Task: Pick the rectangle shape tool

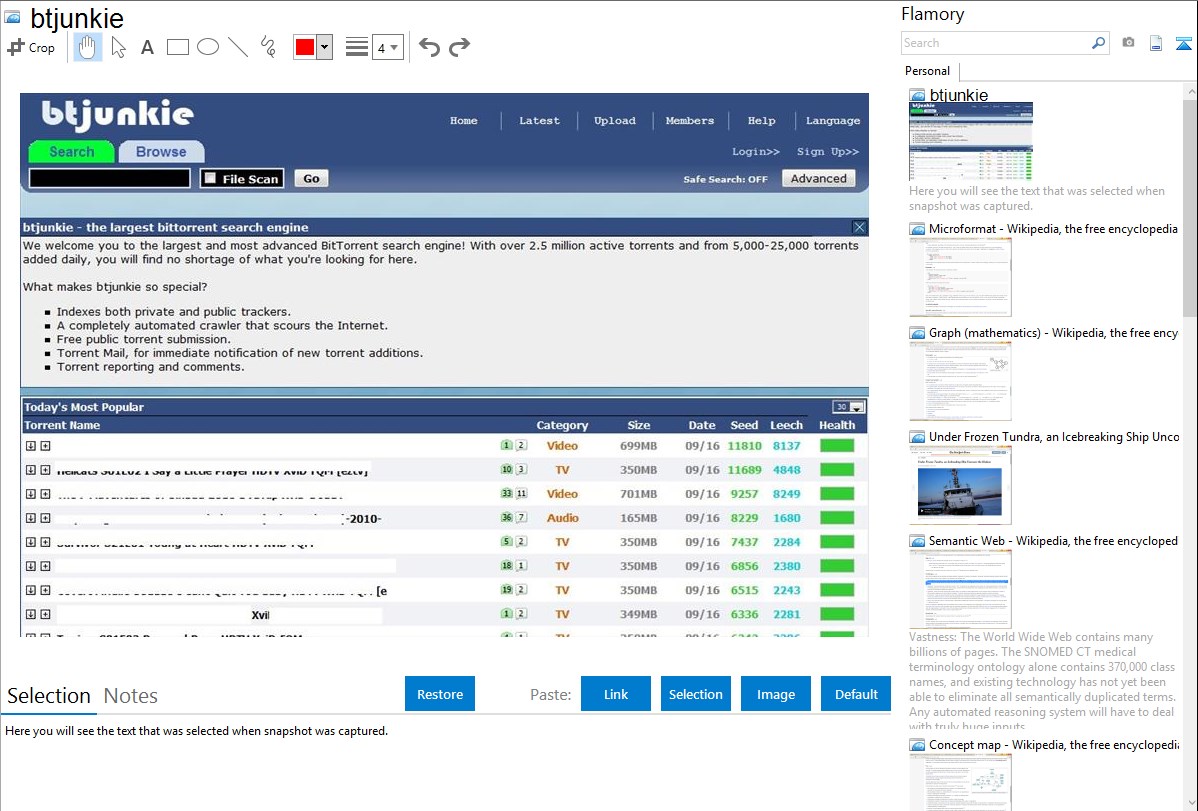Action: pyautogui.click(x=178, y=47)
